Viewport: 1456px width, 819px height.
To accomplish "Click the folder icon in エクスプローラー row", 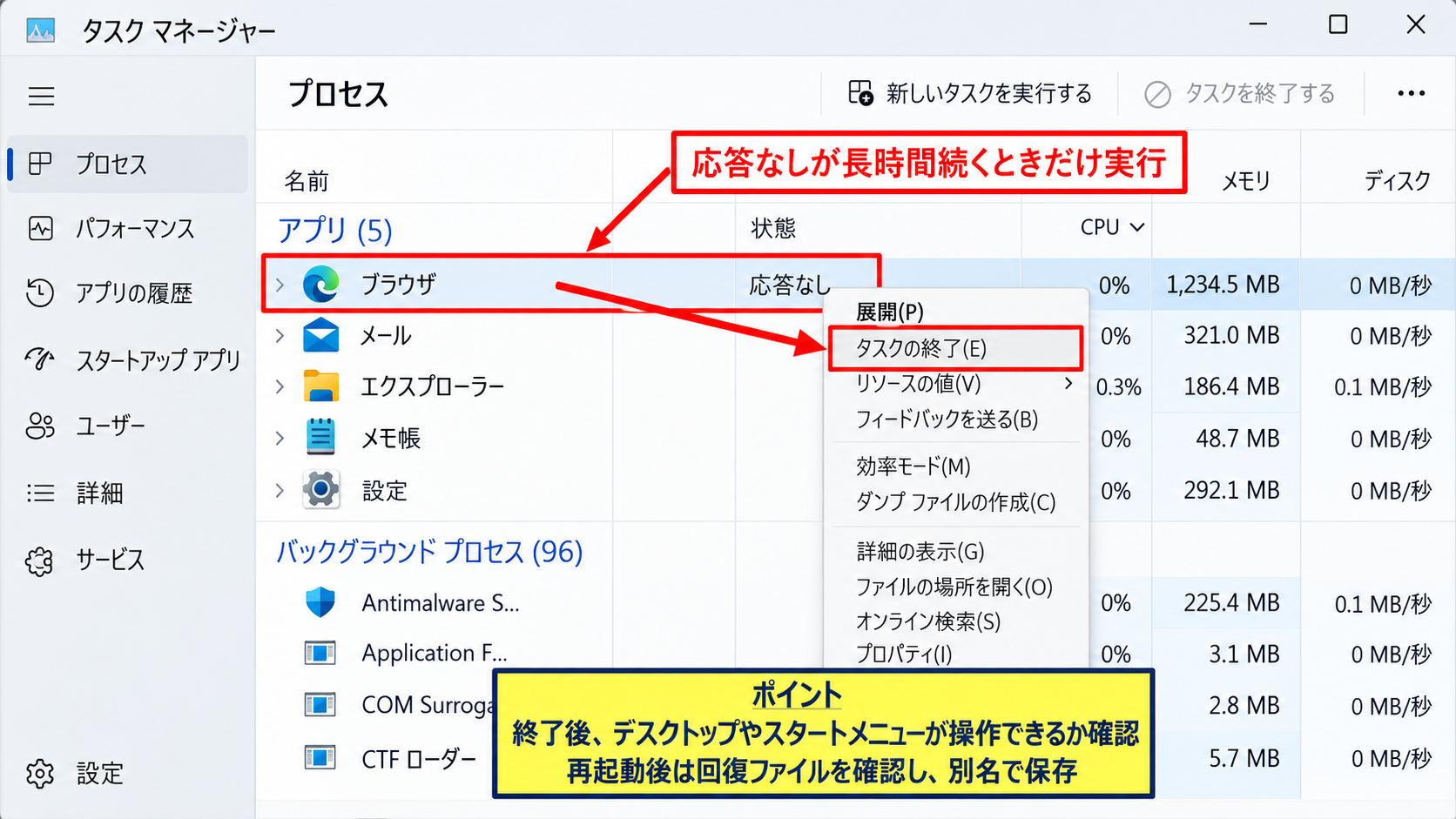I will point(320,386).
